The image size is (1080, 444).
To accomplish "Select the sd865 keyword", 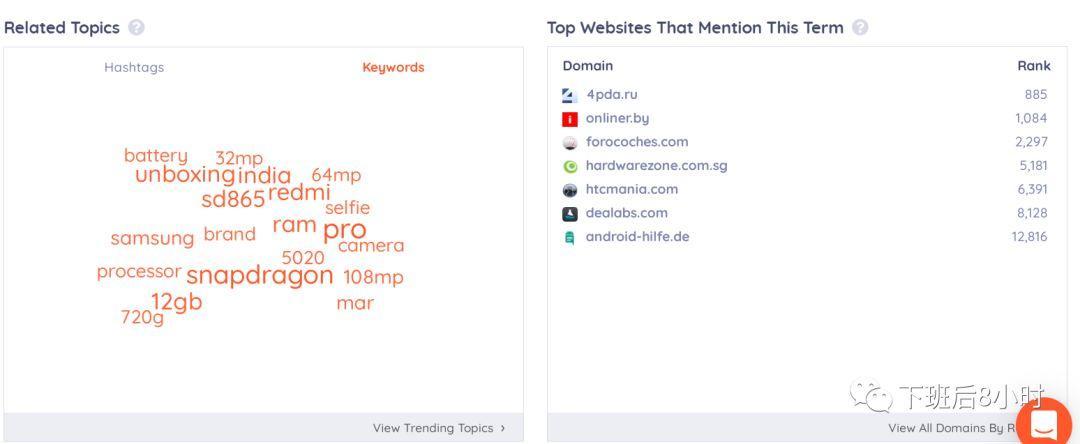I will click(233, 200).
